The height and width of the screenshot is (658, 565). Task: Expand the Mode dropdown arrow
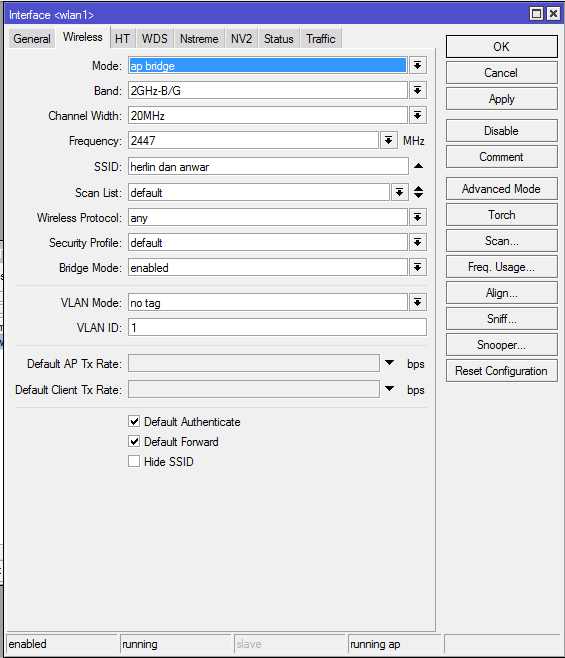click(418, 65)
